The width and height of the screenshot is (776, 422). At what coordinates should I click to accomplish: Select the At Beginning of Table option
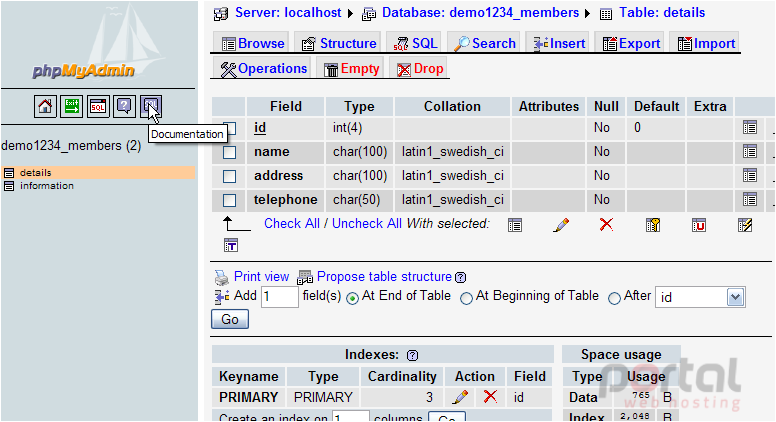point(466,298)
